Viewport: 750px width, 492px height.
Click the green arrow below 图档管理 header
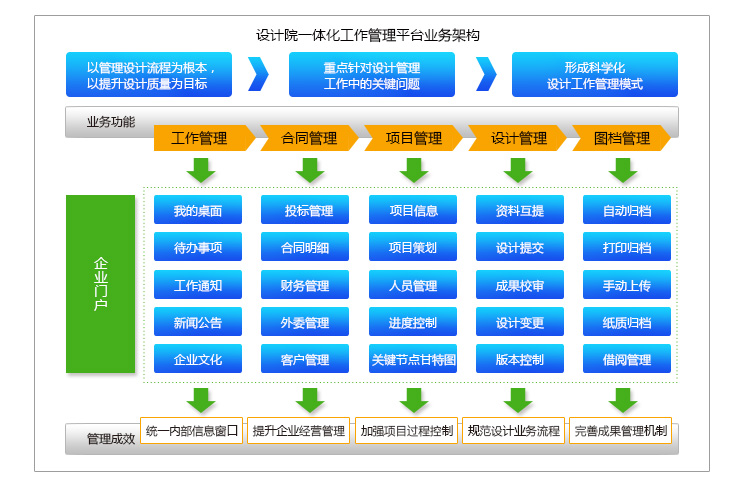pyautogui.click(x=623, y=170)
